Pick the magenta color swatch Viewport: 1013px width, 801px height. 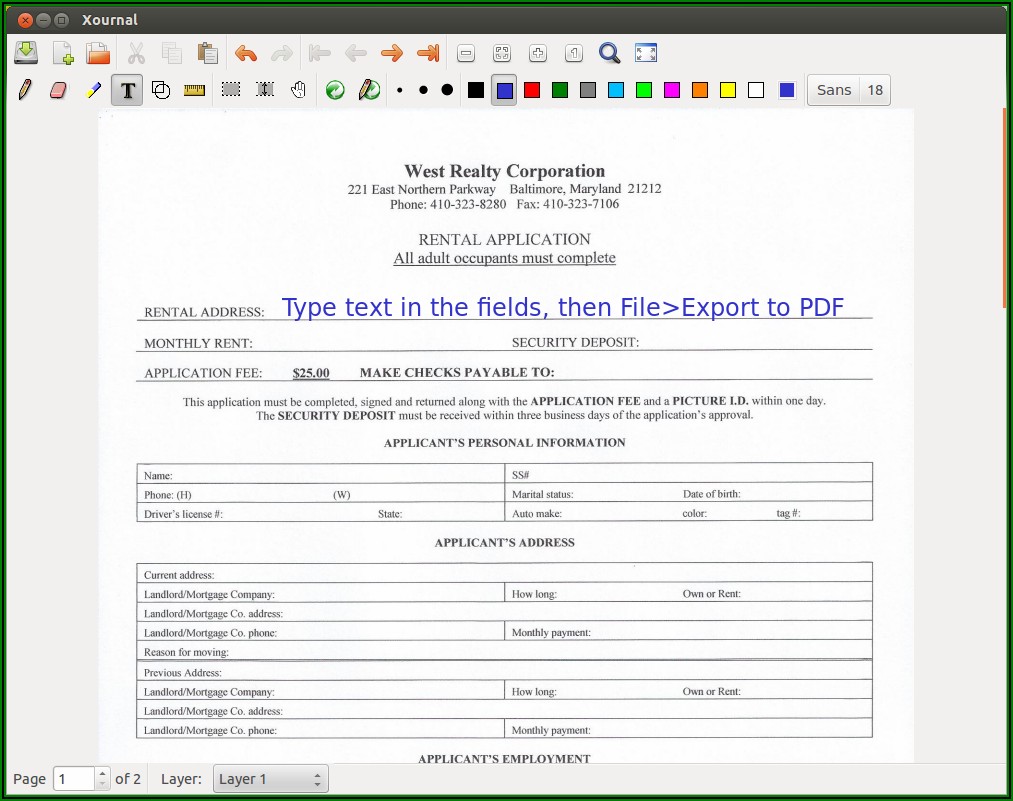pos(672,90)
